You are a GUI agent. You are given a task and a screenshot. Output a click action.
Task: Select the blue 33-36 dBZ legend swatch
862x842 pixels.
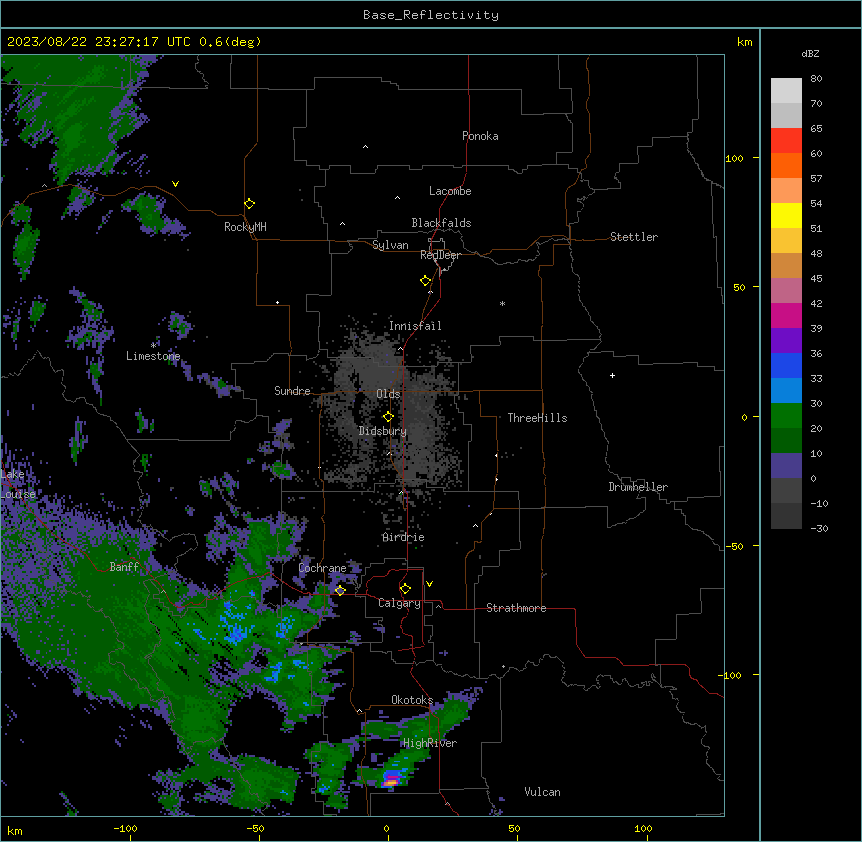coord(786,365)
